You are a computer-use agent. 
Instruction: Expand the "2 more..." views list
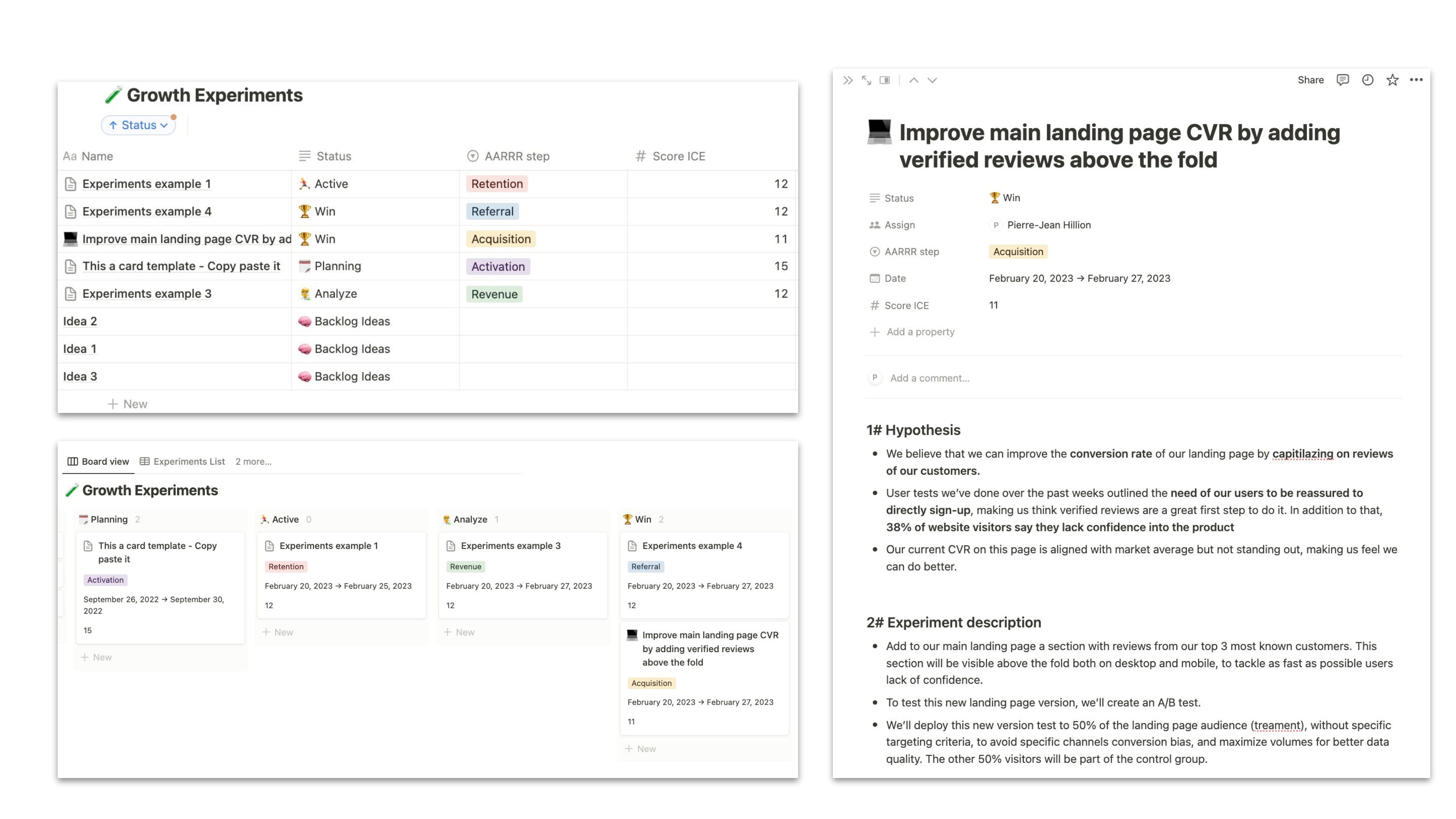253,461
